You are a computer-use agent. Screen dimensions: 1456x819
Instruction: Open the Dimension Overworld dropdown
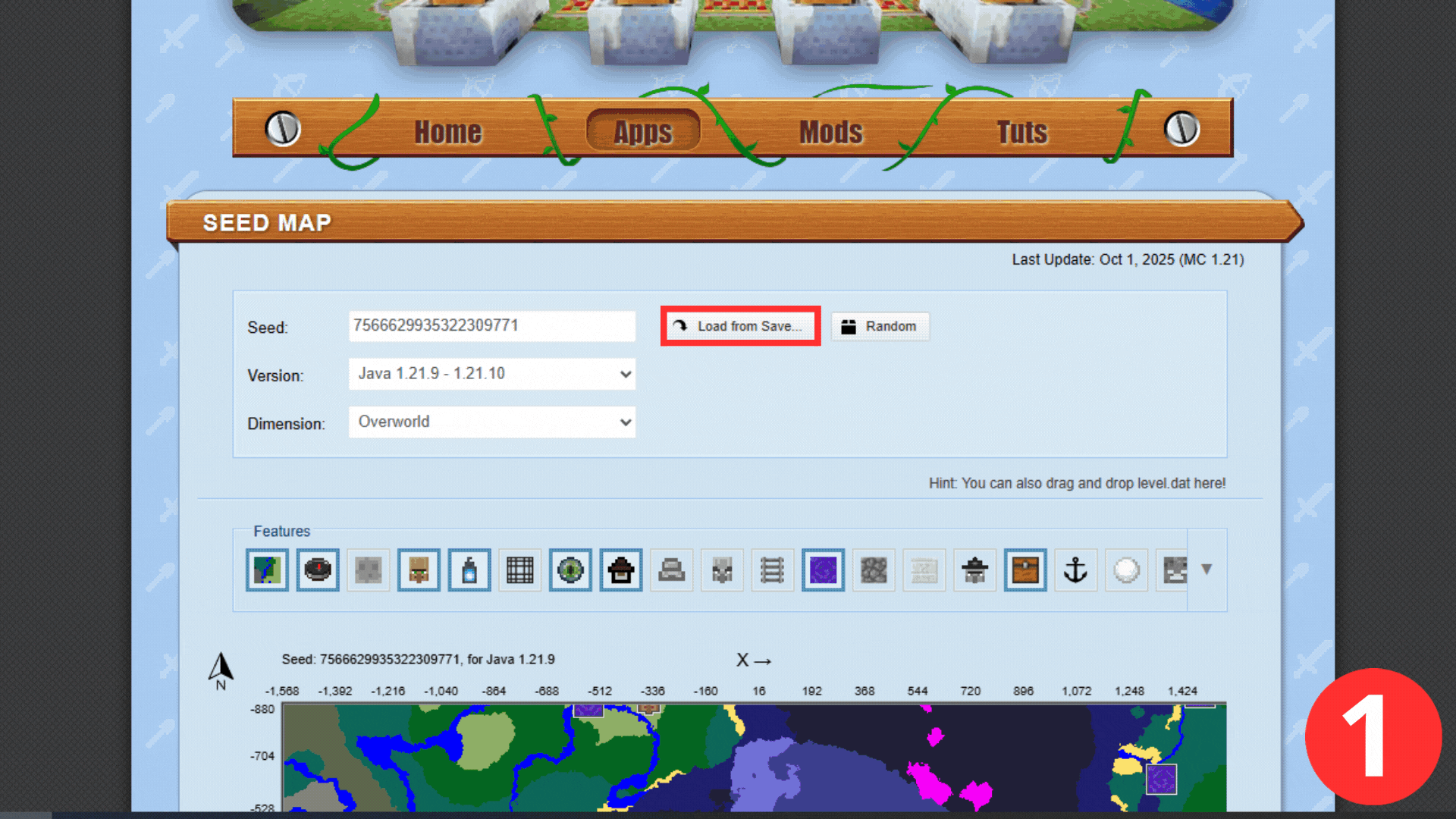coord(491,422)
